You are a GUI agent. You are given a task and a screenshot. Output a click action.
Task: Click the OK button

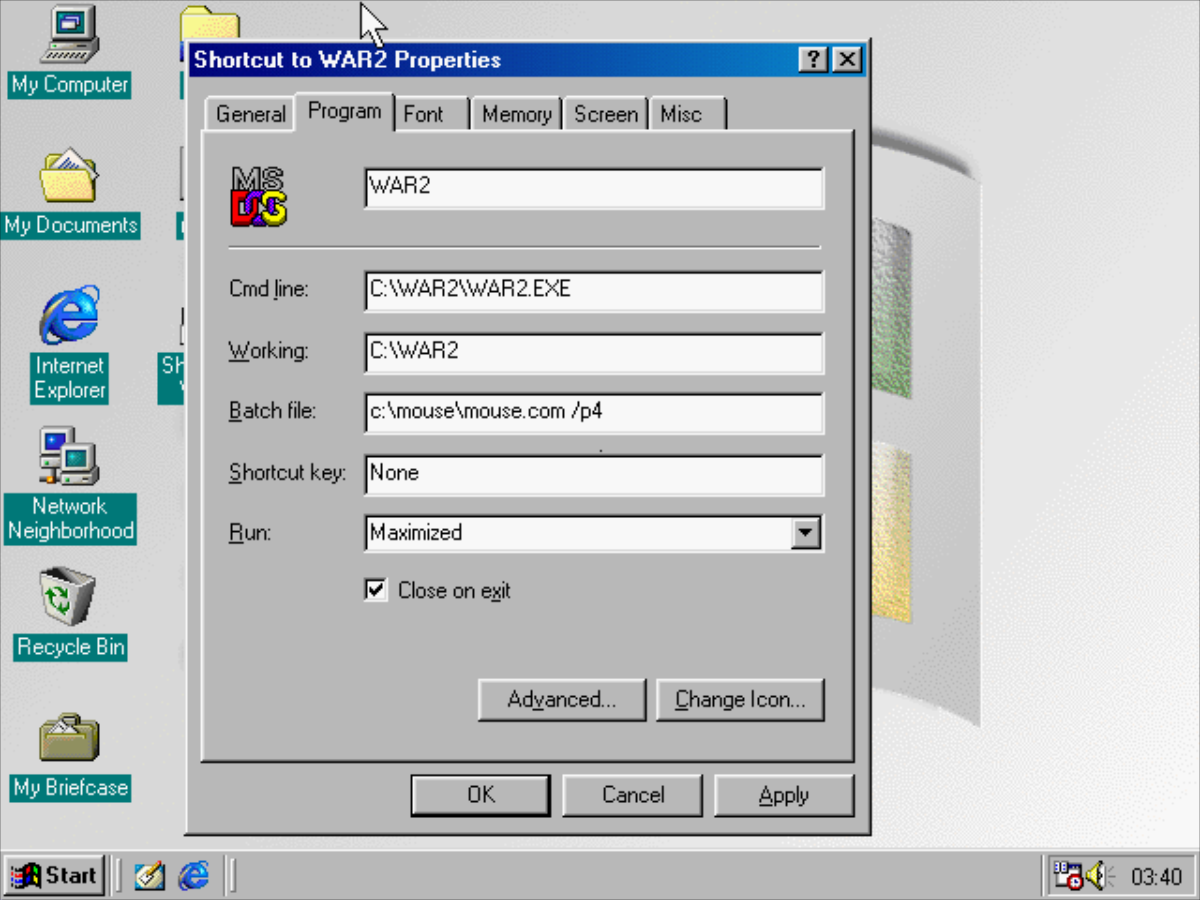tap(481, 795)
